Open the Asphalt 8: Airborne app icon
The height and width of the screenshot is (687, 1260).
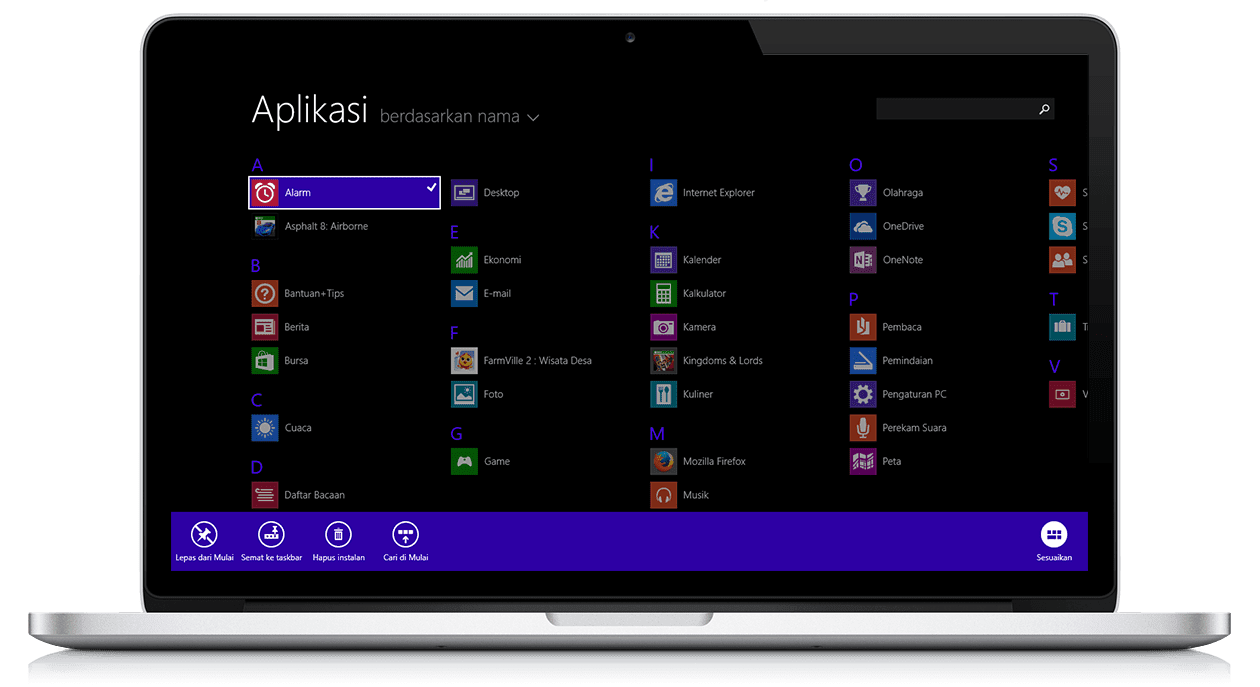tap(265, 226)
